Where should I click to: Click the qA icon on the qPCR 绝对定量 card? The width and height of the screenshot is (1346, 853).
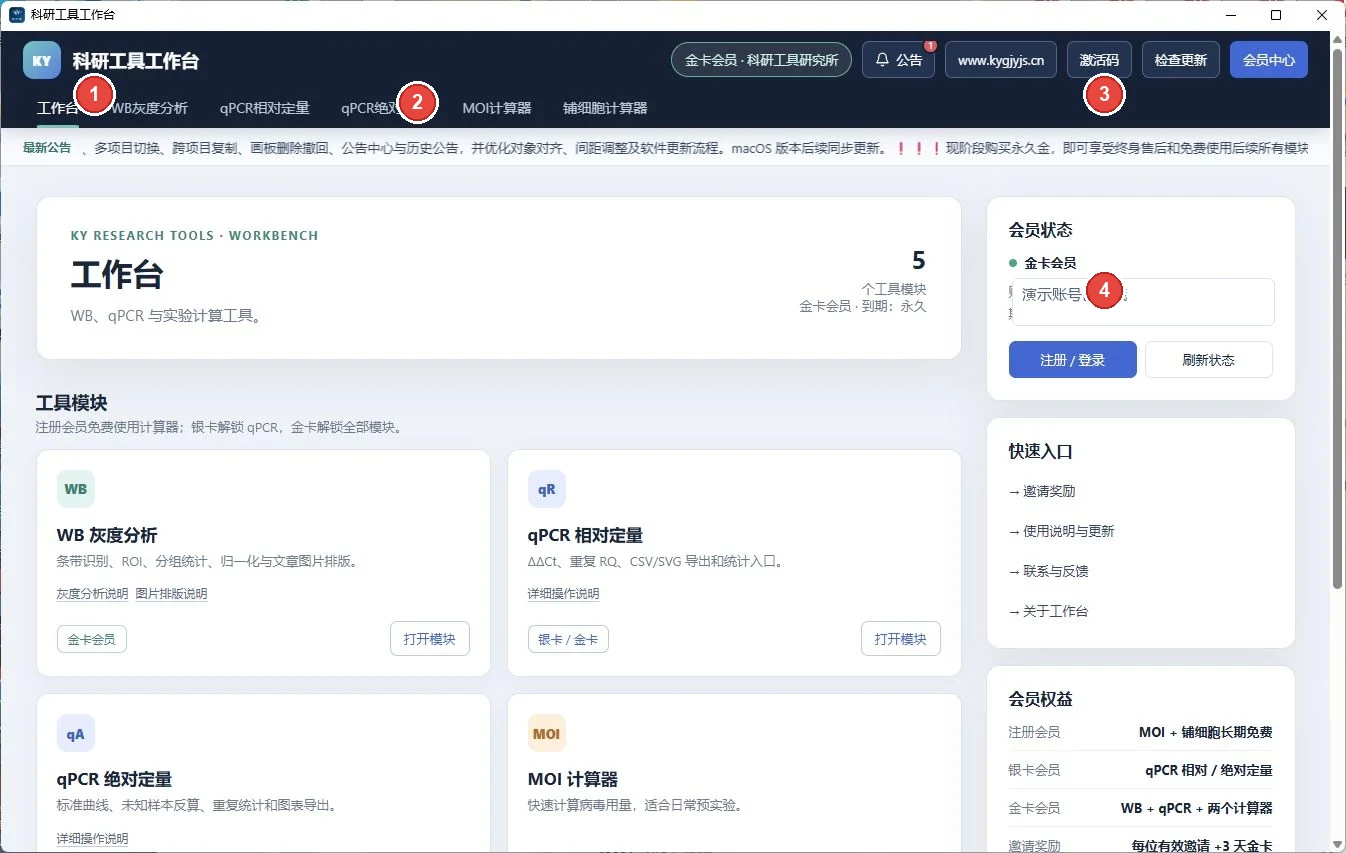(x=76, y=733)
